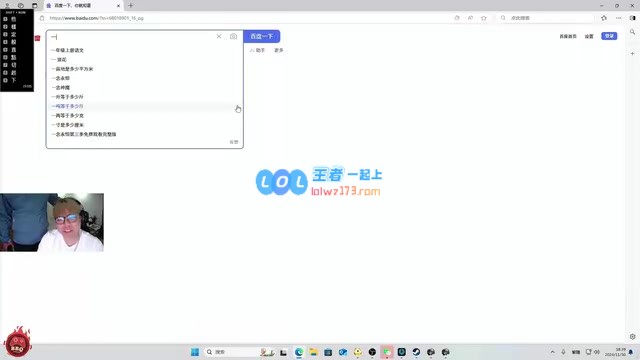
Task: Click the red calendar icon left of search box
Action: [38, 38]
